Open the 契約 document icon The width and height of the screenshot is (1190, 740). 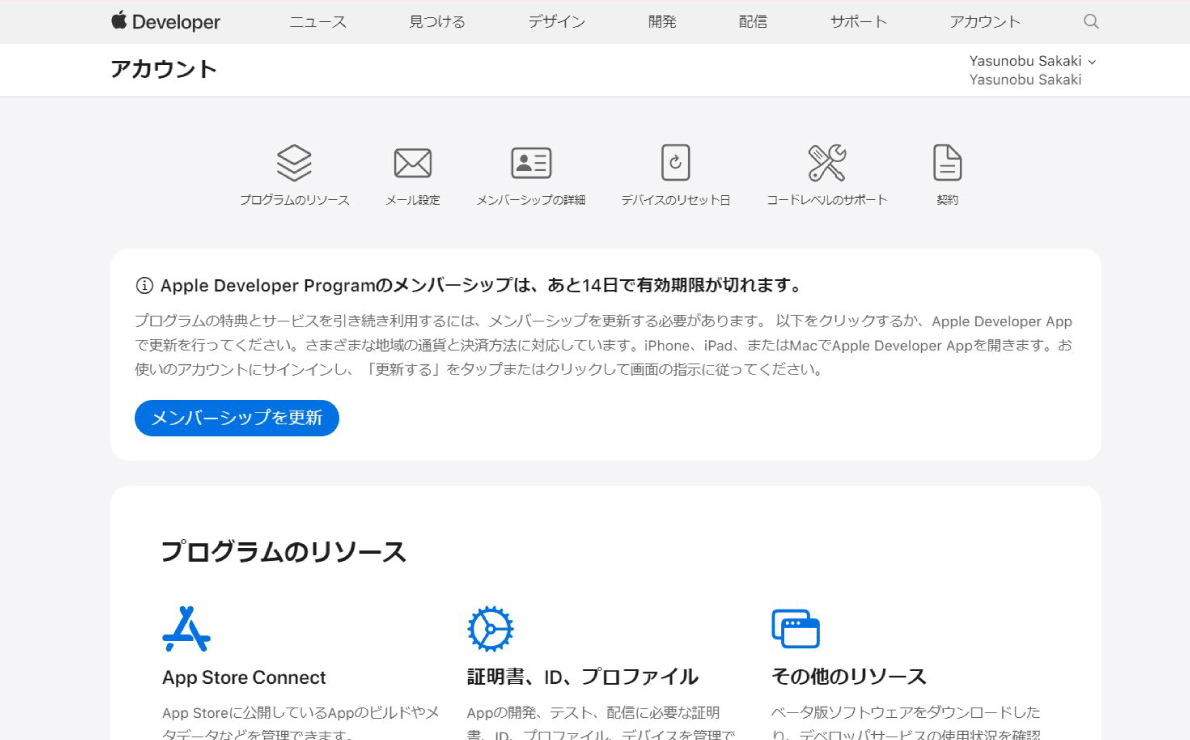pyautogui.click(x=947, y=163)
